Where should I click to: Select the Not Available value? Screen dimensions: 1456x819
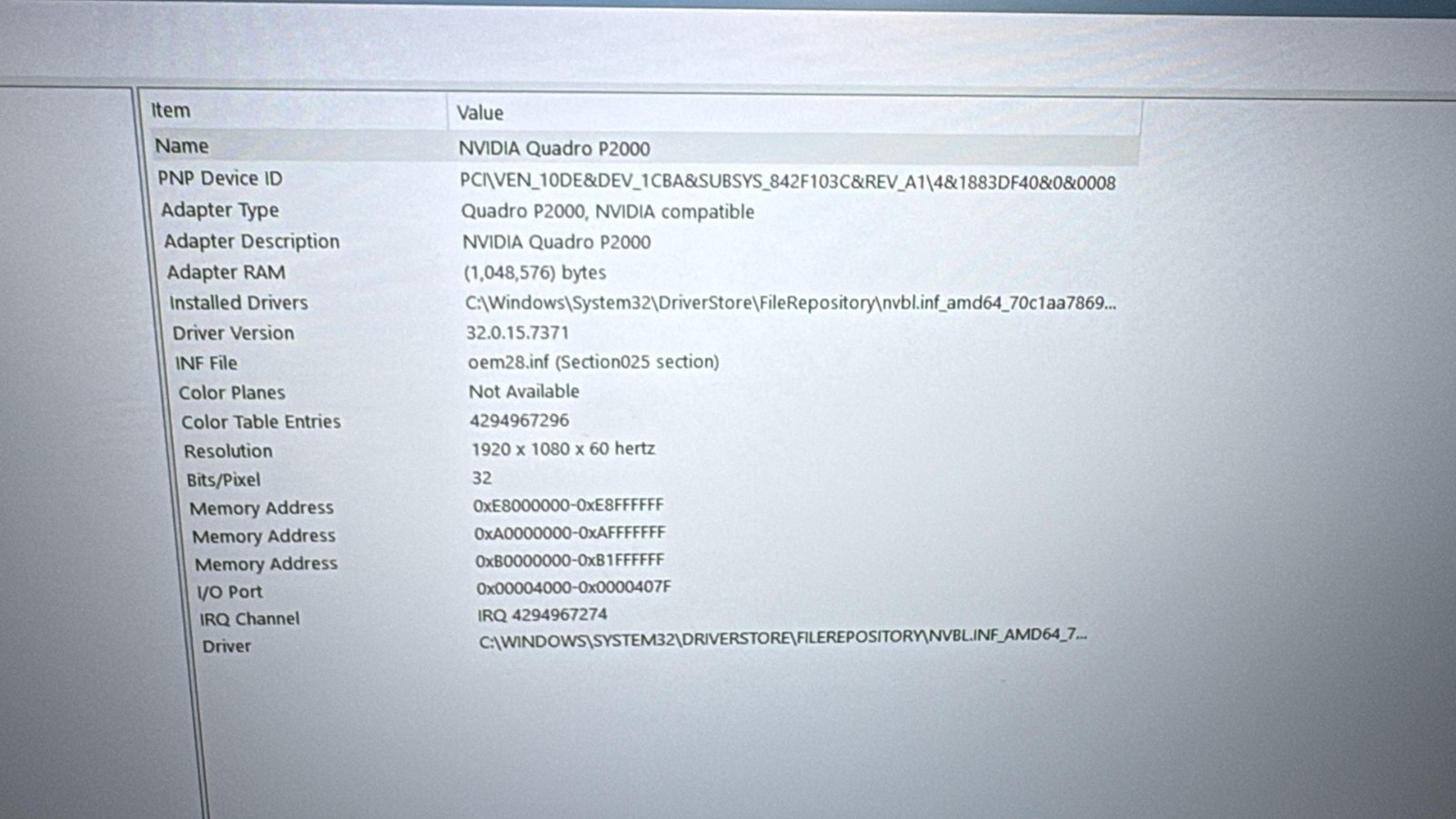524,391
